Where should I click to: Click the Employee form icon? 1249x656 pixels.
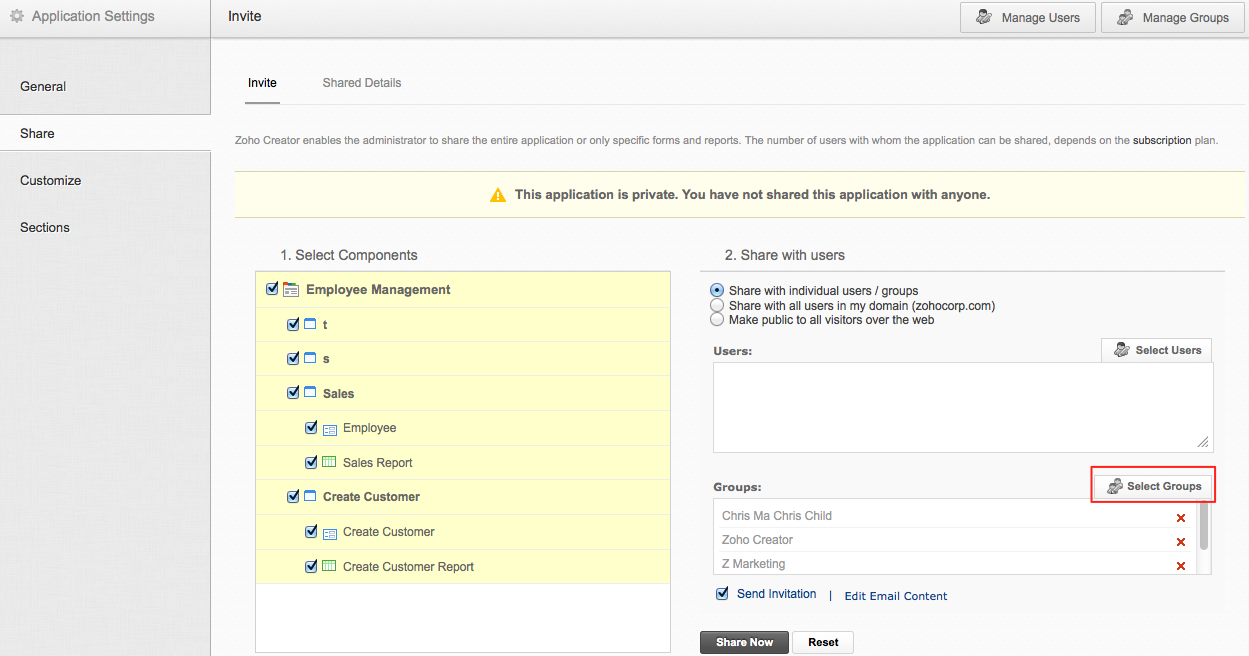pyautogui.click(x=329, y=429)
